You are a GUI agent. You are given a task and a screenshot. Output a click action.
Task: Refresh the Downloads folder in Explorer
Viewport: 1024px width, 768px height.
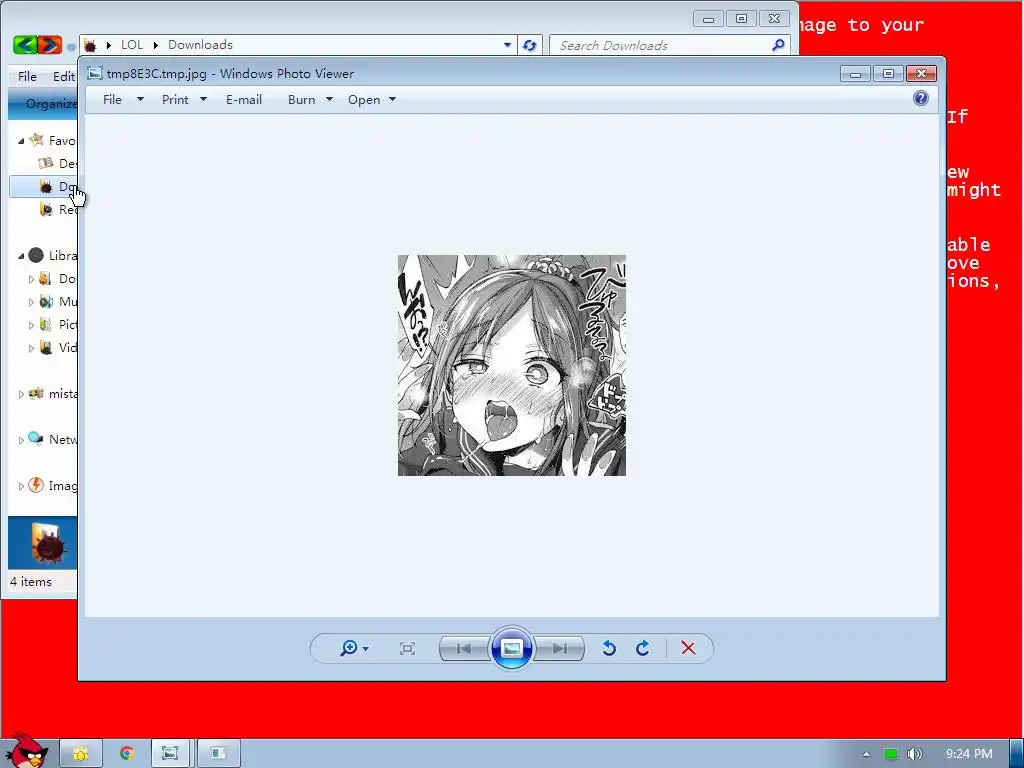tap(529, 45)
